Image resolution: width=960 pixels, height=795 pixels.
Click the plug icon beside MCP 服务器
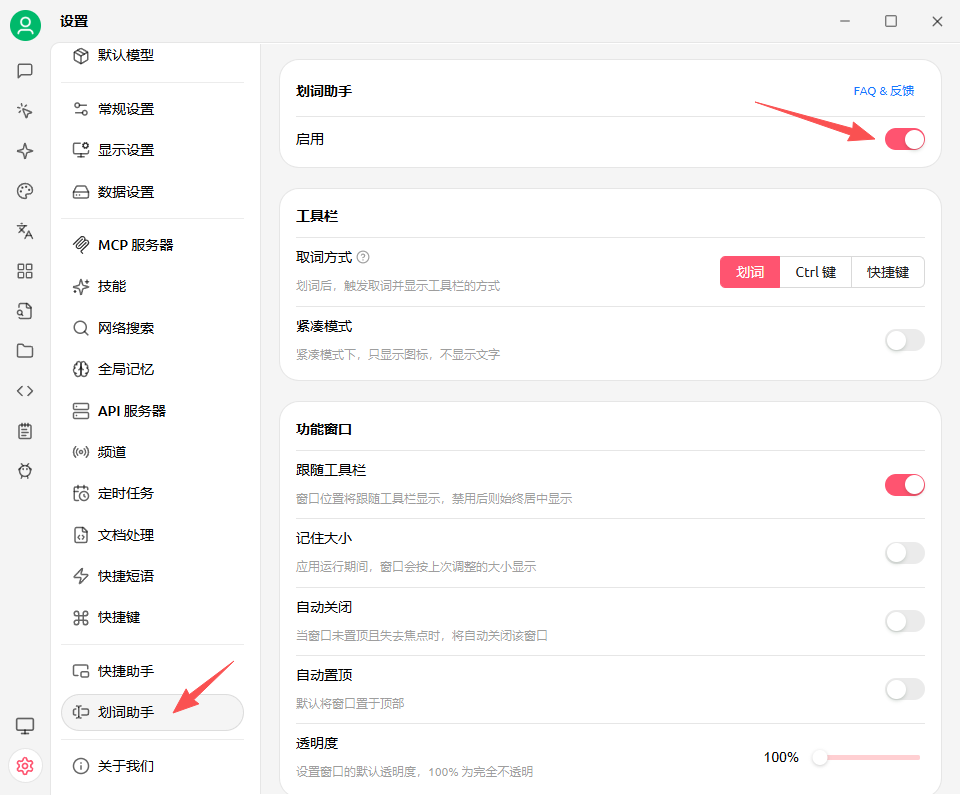81,245
